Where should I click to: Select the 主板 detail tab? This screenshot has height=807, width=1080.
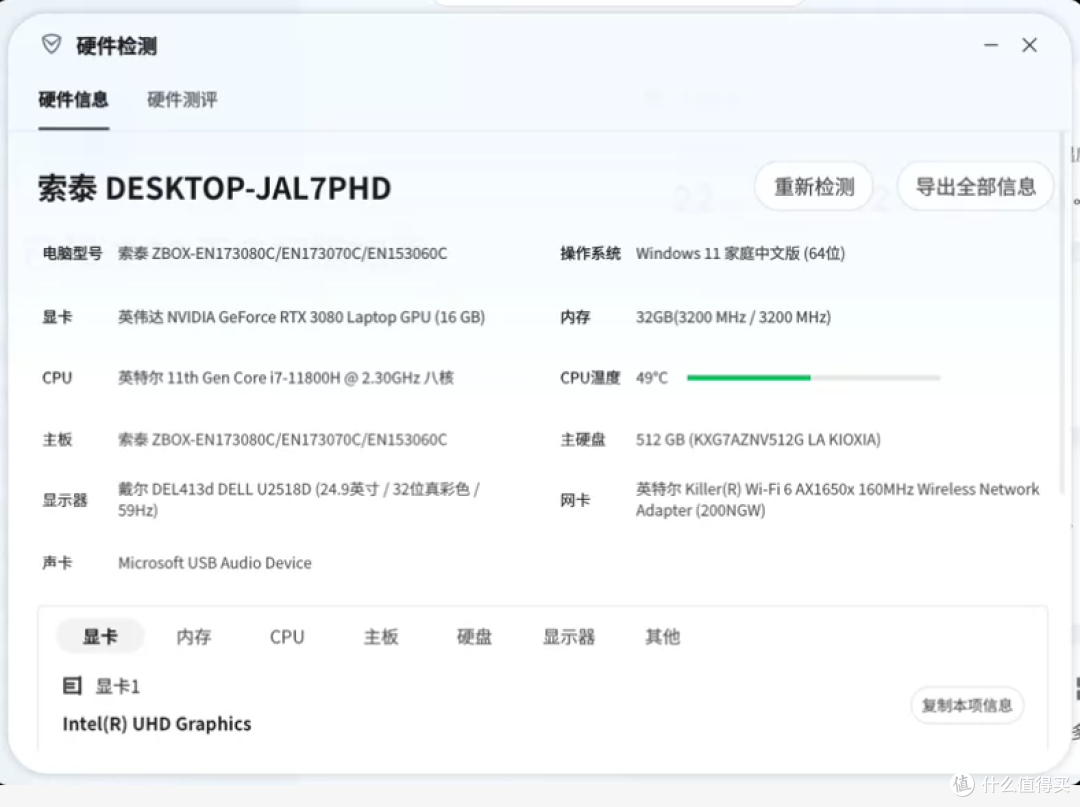381,636
